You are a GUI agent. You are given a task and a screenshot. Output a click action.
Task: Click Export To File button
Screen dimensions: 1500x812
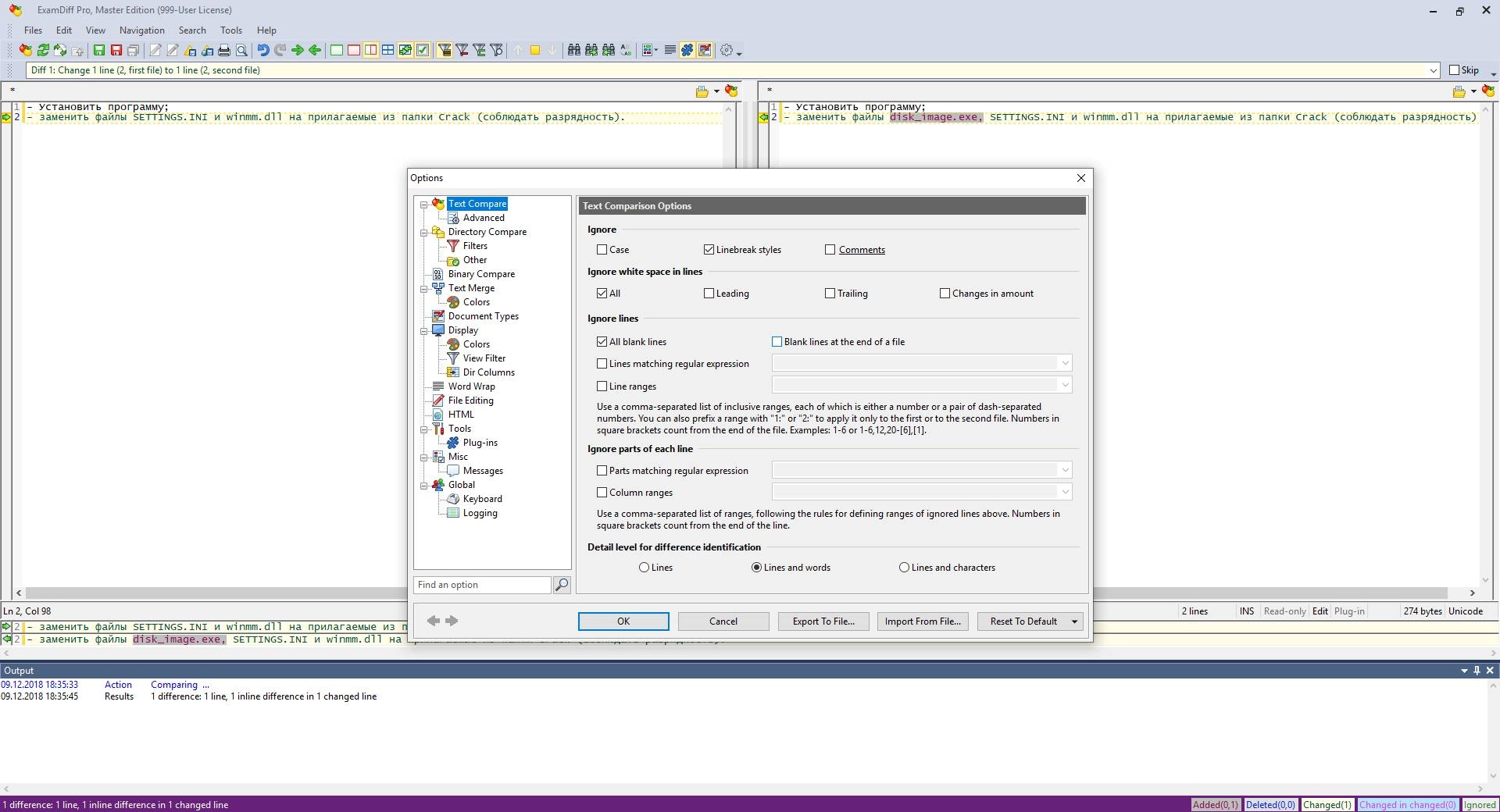pos(823,621)
